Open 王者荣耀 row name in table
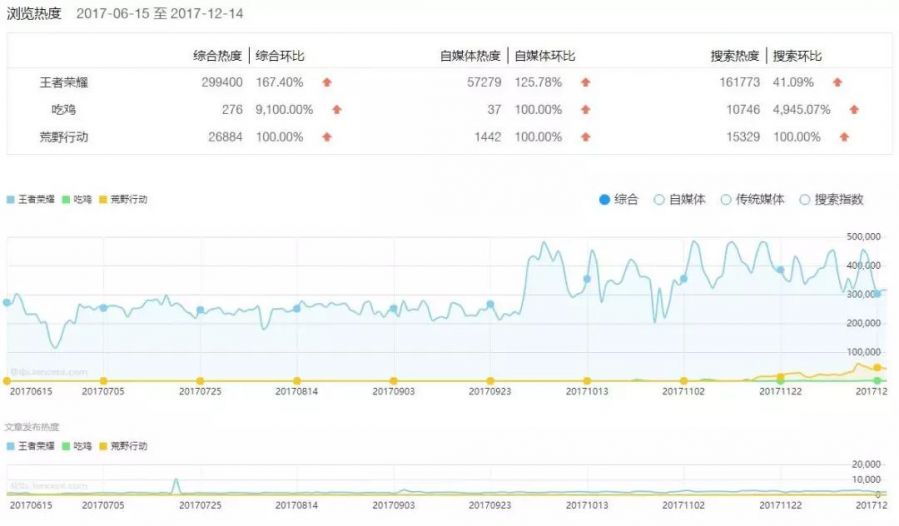The height and width of the screenshot is (526, 899). coord(63,82)
